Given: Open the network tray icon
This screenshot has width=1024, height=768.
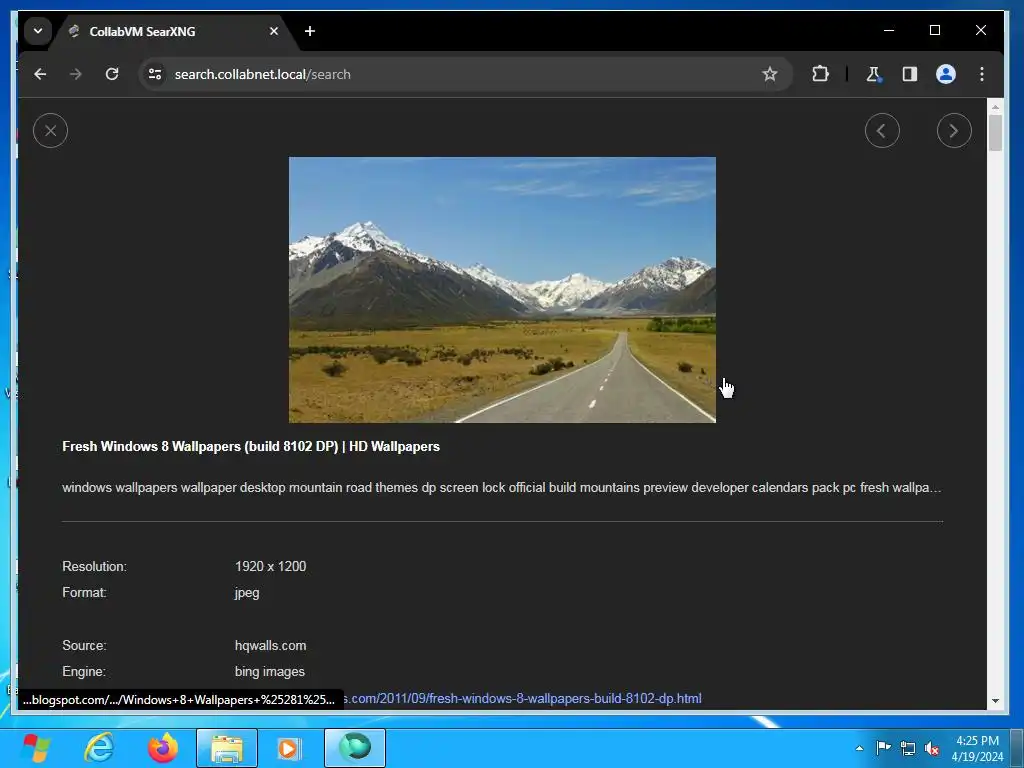Looking at the screenshot, I should [x=908, y=748].
